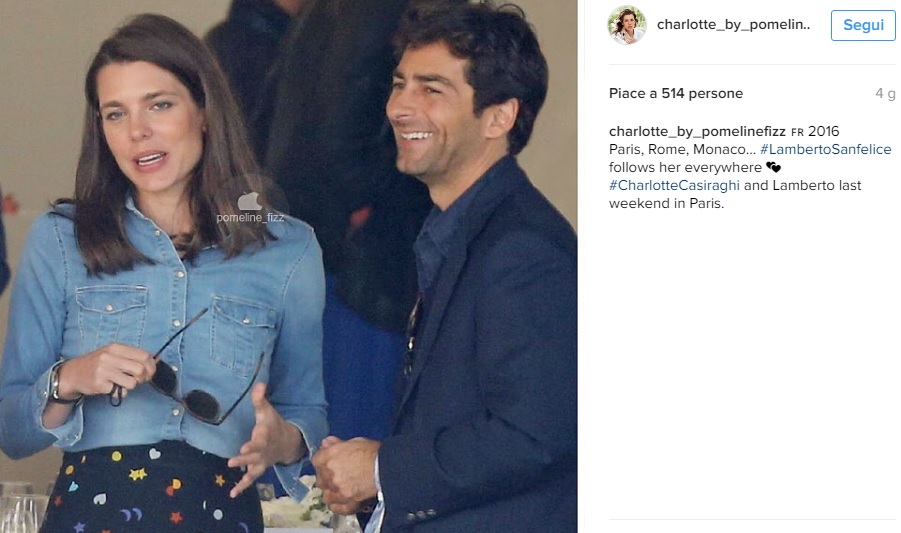Click the drinking glasses at the photo's corner
This screenshot has height=533, width=901.
18,509
